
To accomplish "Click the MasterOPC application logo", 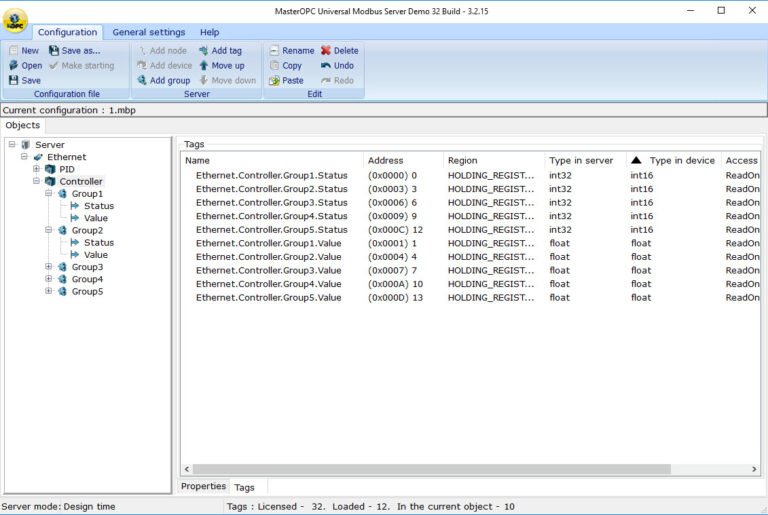I will 15,21.
